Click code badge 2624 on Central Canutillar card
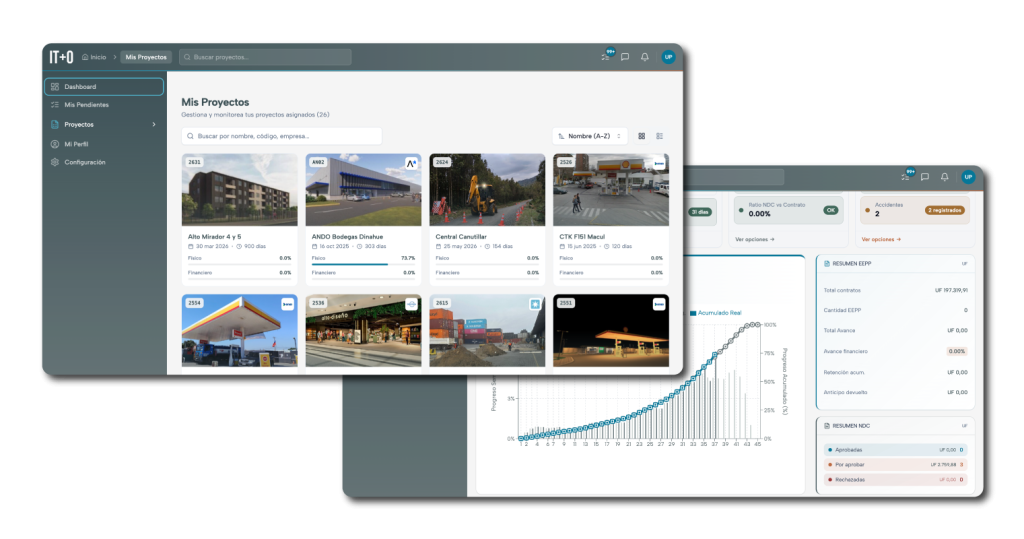Image resolution: width=1024 pixels, height=539 pixels. (442, 162)
